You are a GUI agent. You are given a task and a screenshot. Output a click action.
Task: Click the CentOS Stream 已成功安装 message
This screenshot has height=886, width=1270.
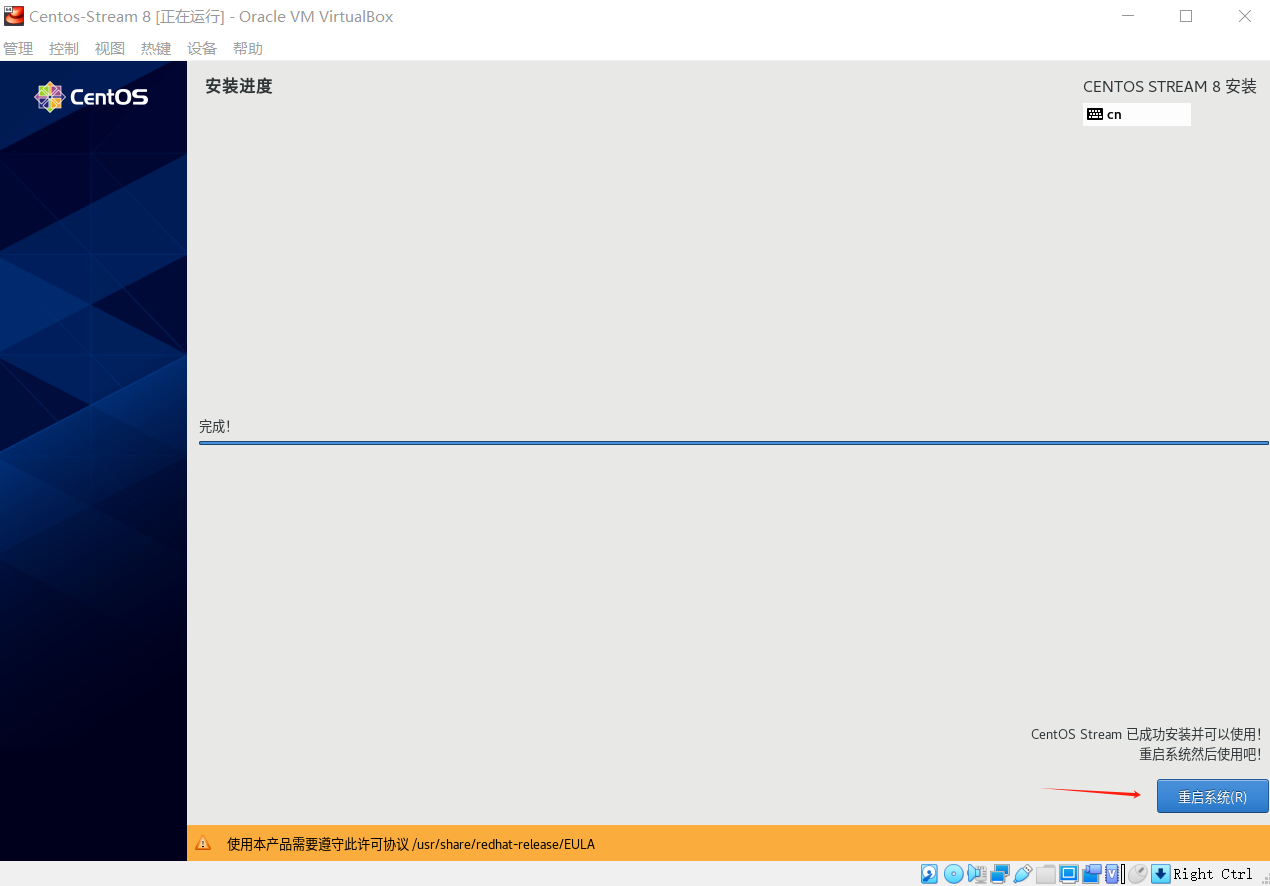[1146, 734]
